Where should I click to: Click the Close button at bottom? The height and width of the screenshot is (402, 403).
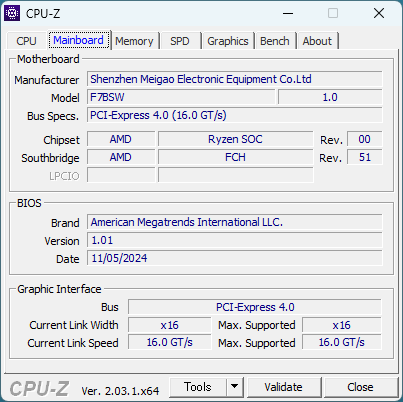(x=361, y=387)
